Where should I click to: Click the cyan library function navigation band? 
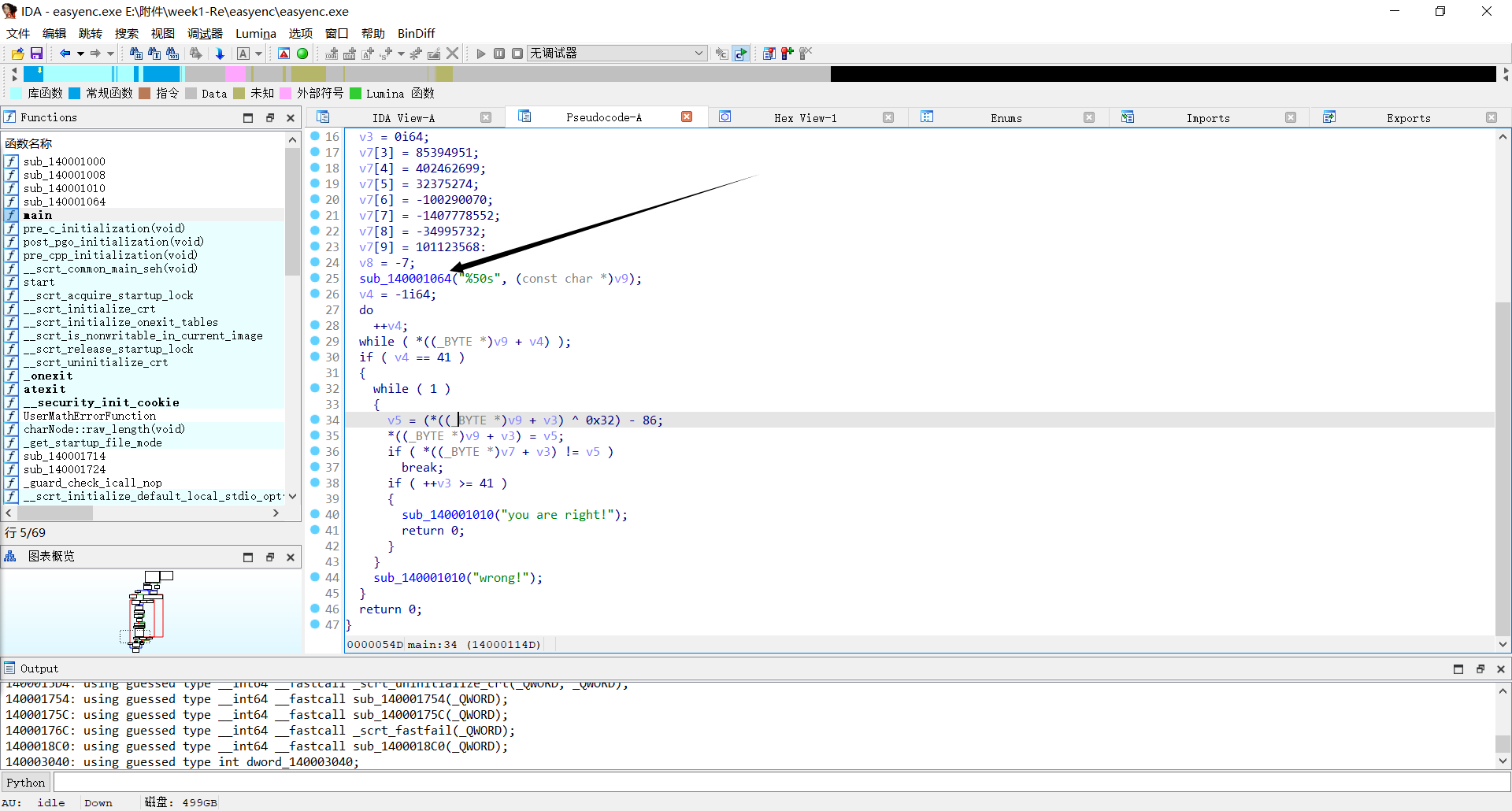coord(77,74)
